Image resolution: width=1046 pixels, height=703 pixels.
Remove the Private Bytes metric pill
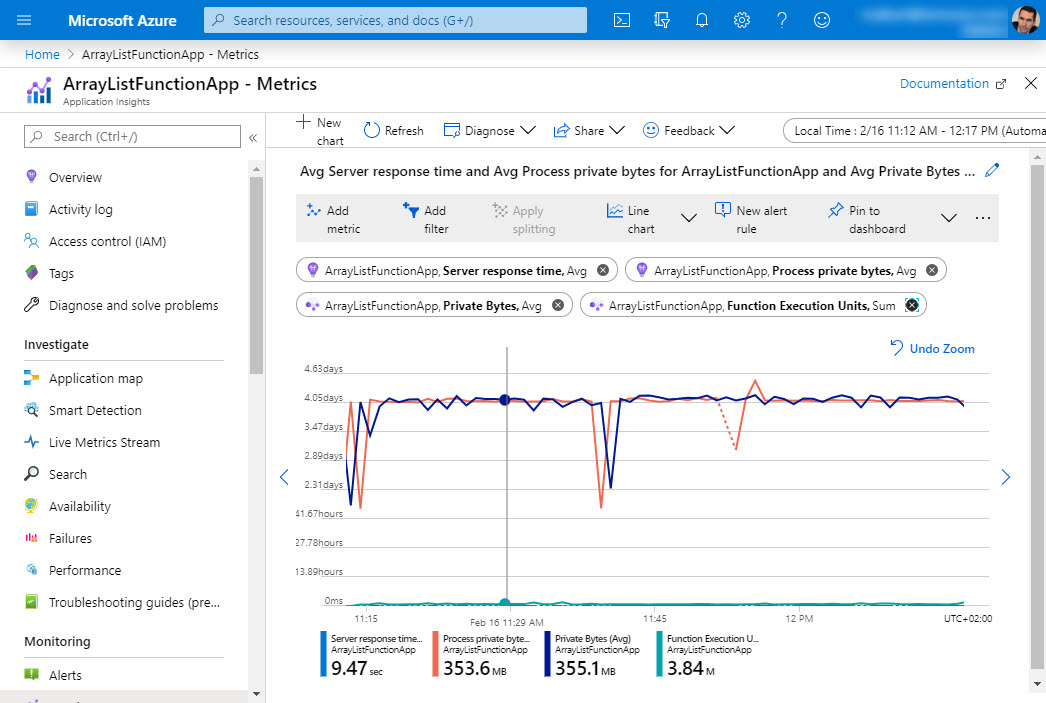pos(558,305)
